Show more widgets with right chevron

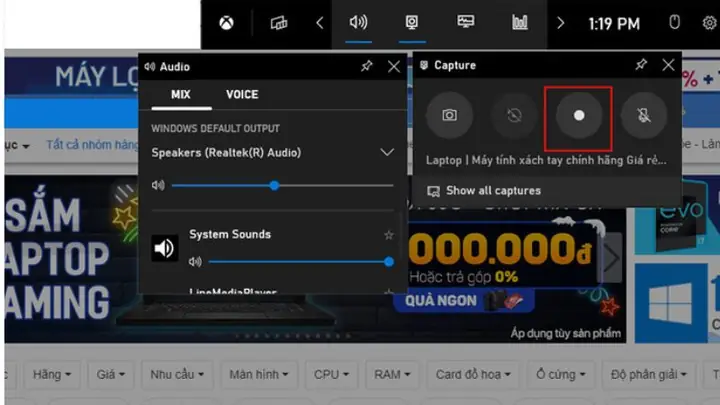point(560,23)
